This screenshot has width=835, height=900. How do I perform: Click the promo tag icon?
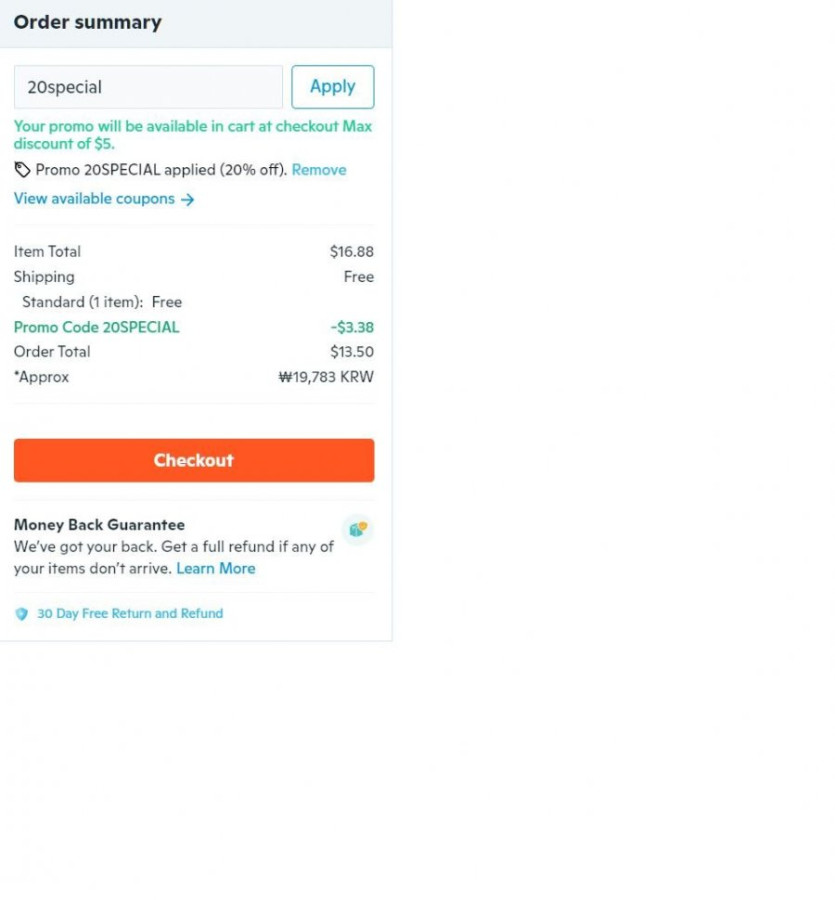pos(22,170)
